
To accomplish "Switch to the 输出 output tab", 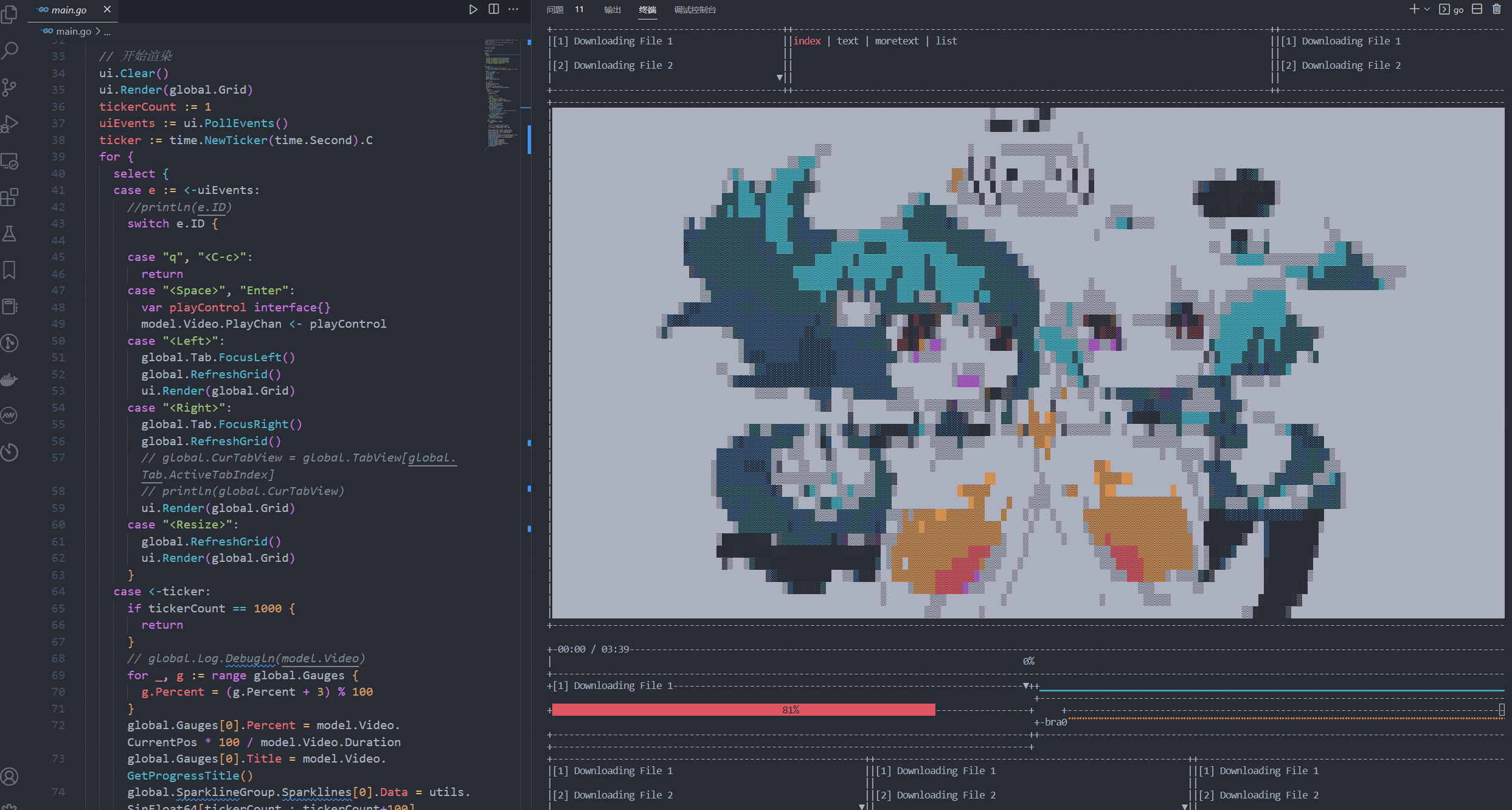I will click(x=612, y=10).
